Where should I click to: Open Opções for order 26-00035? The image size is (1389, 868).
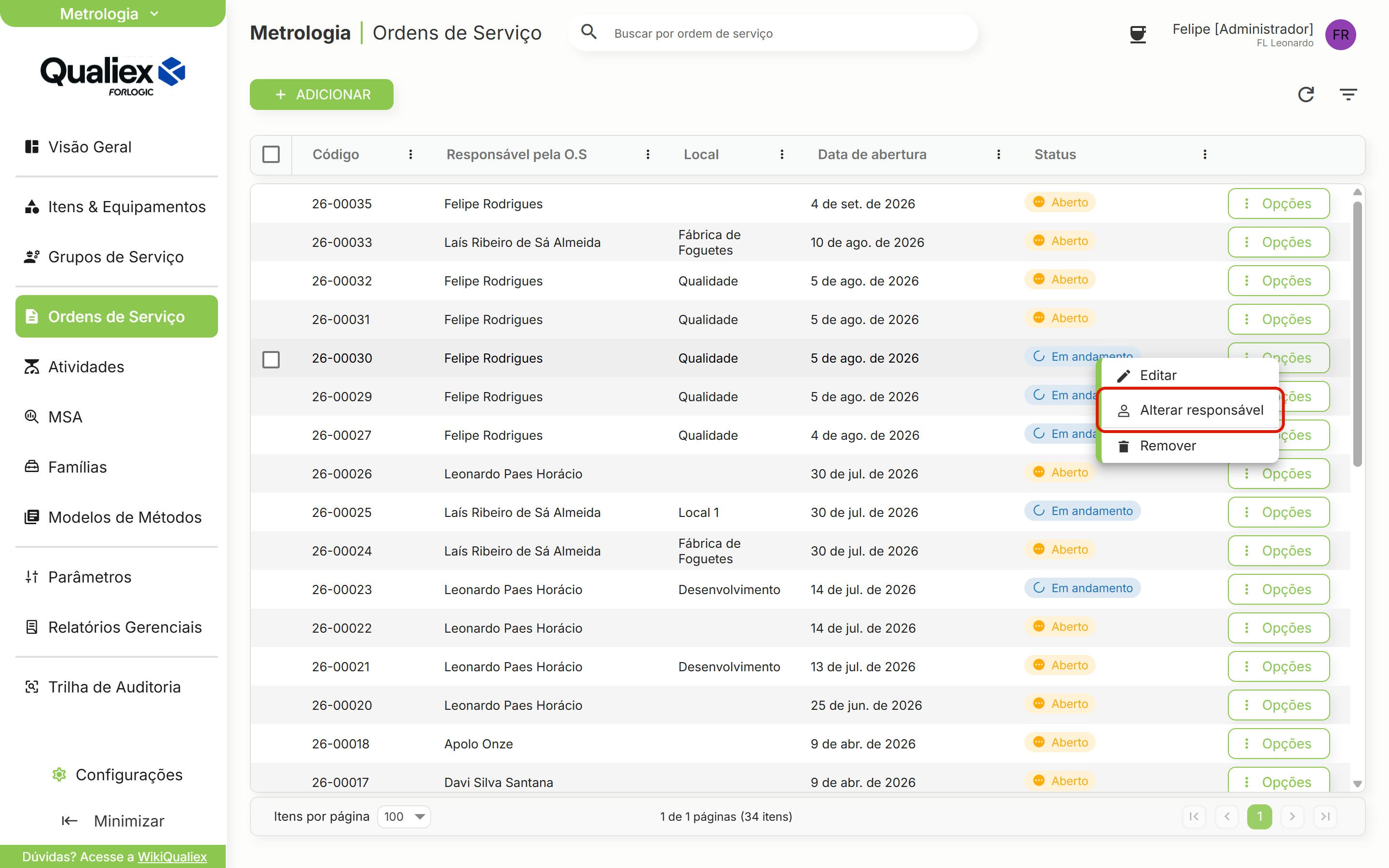point(1278,203)
